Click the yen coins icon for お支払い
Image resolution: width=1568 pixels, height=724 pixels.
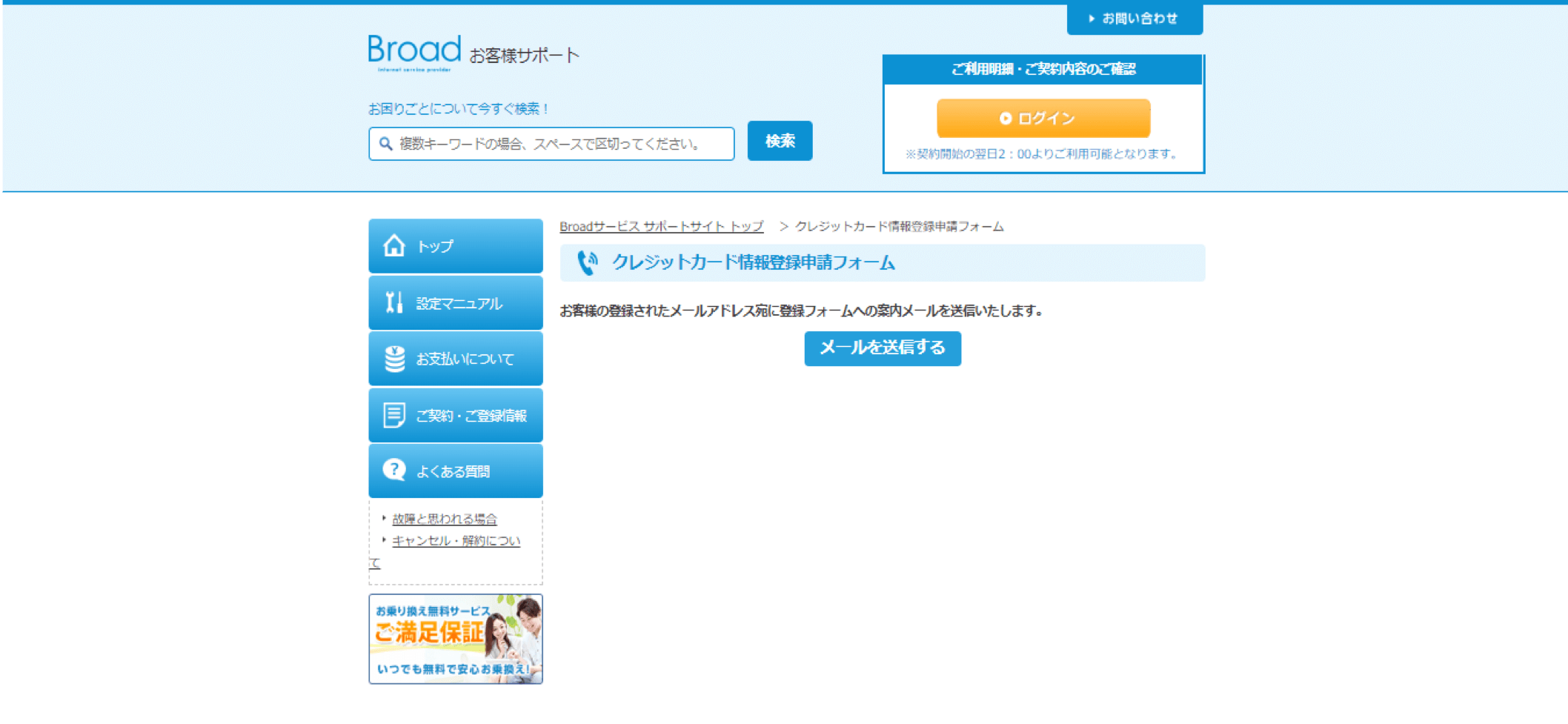[x=394, y=359]
